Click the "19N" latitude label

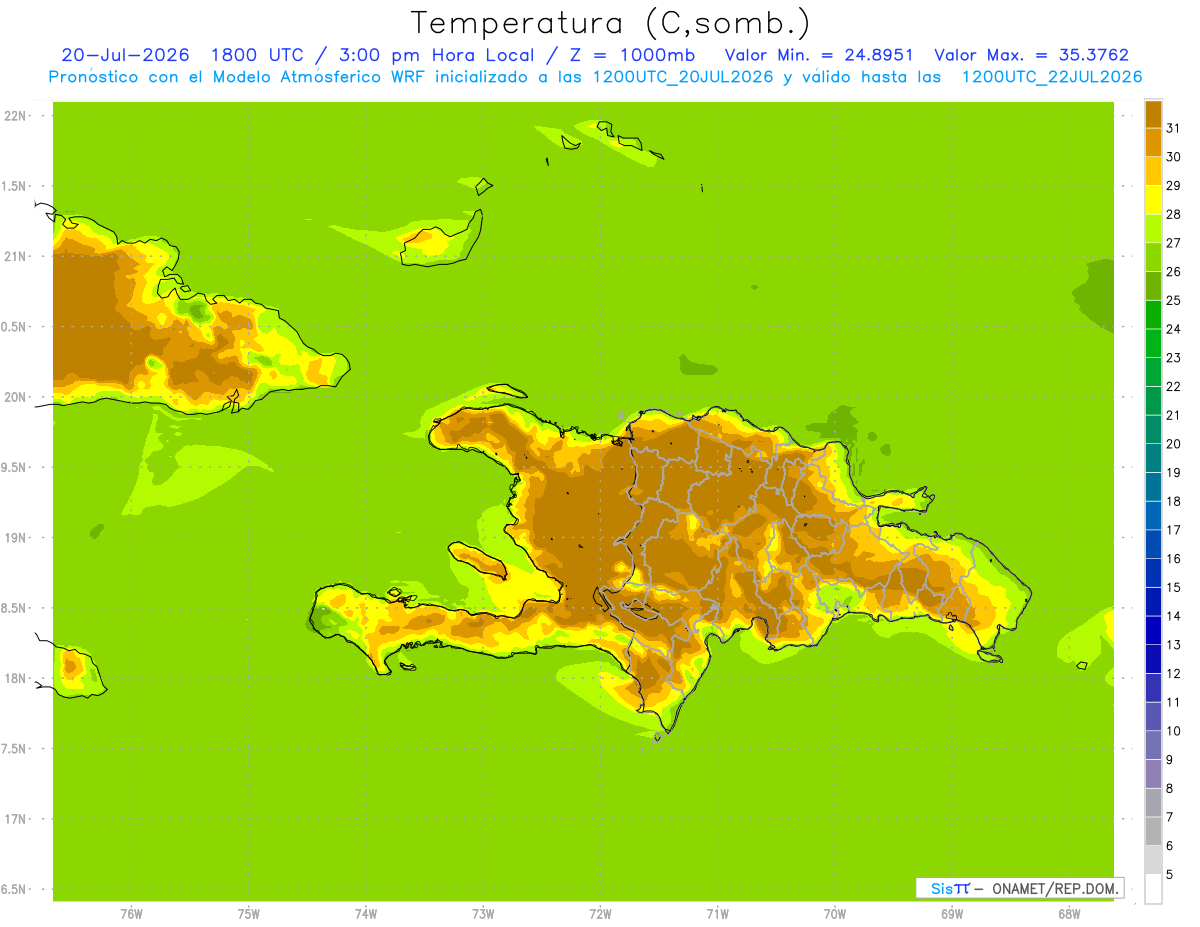point(15,537)
